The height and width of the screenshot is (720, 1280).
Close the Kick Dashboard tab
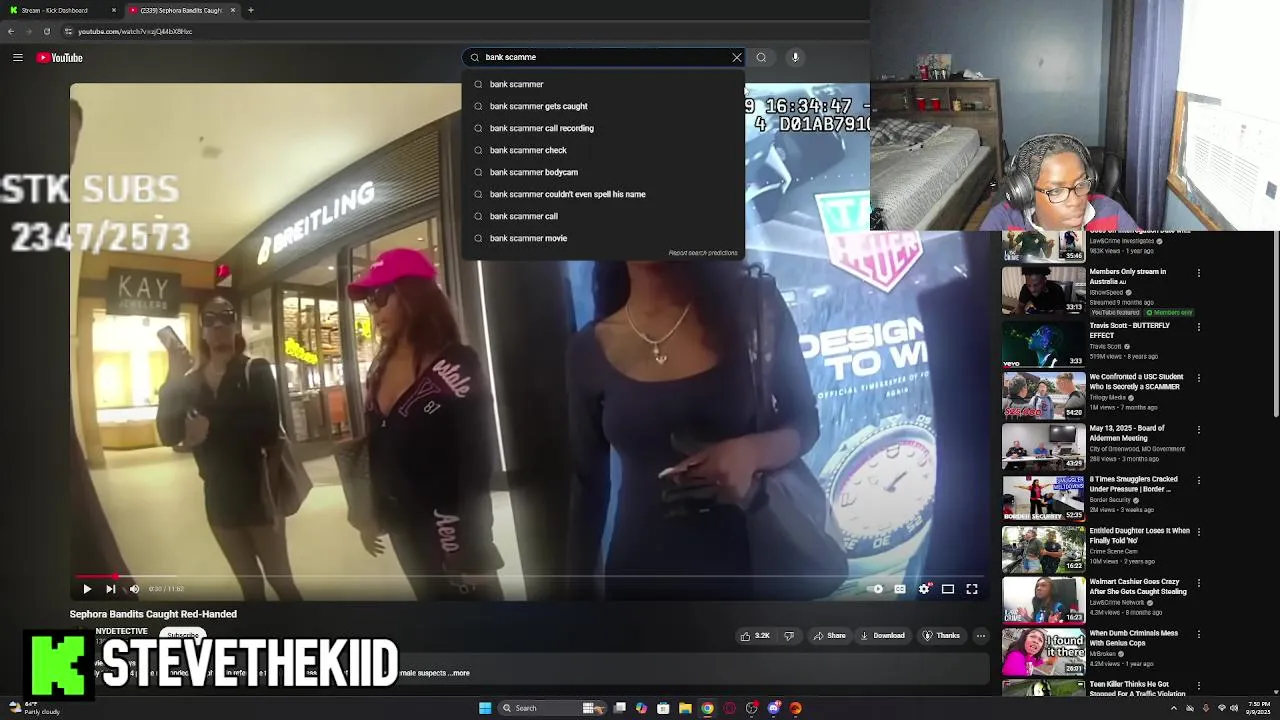click(x=113, y=10)
